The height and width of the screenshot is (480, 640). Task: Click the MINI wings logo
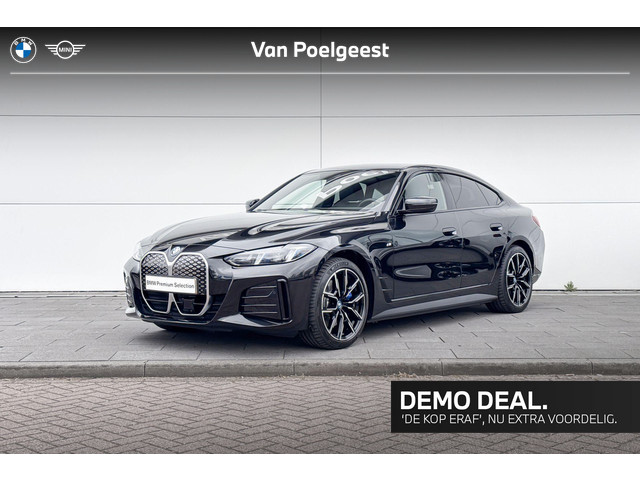(65, 50)
